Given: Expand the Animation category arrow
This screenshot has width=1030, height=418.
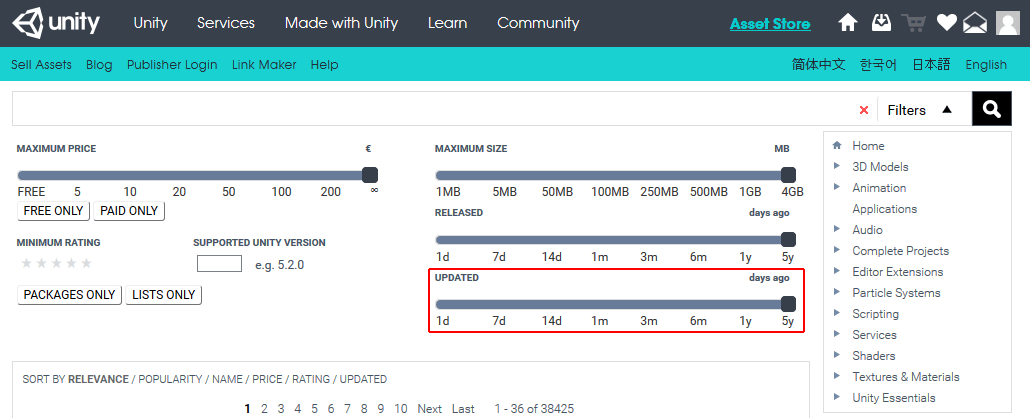Looking at the screenshot, I should click(x=837, y=187).
